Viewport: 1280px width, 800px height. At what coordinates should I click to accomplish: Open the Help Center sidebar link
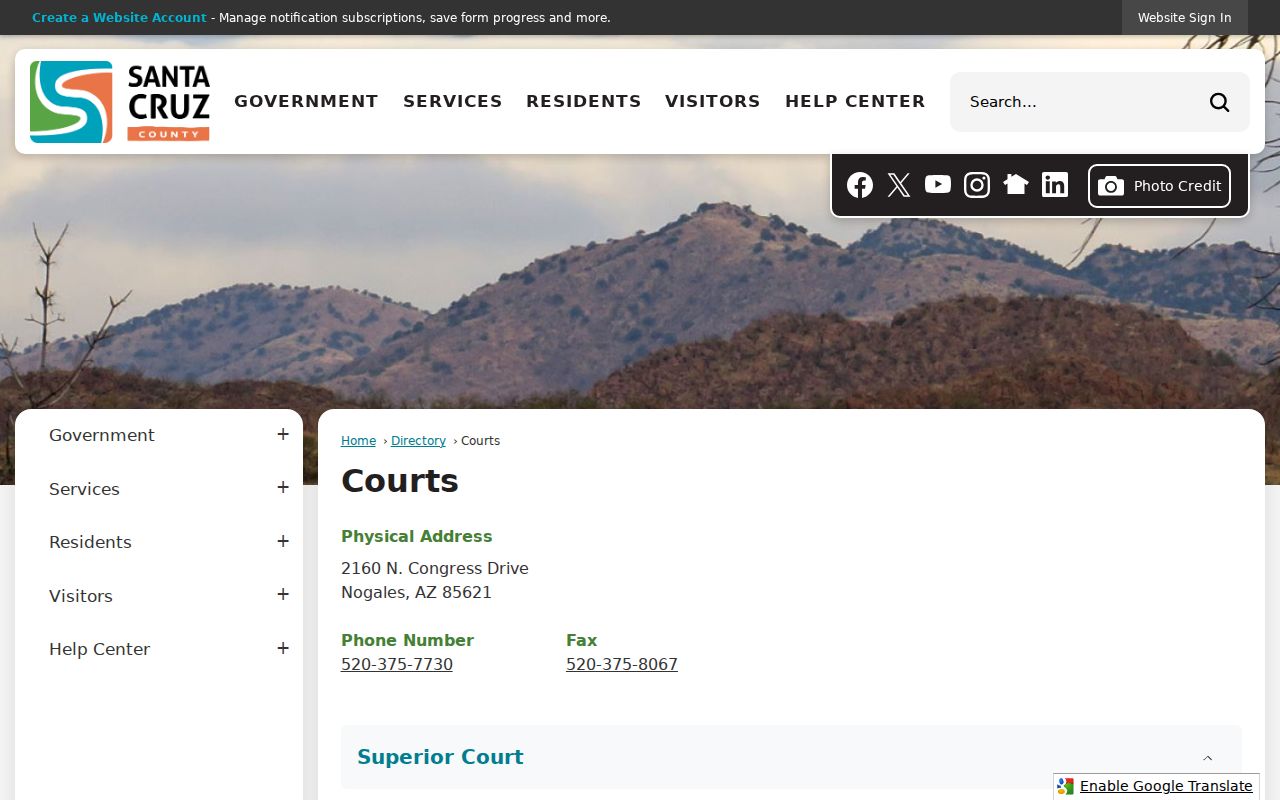100,649
